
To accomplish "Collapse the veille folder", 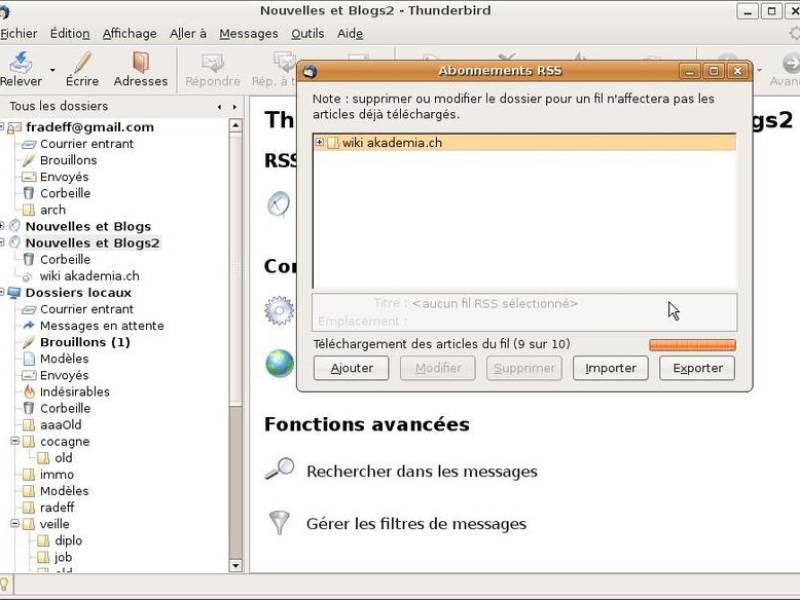I will (15, 523).
